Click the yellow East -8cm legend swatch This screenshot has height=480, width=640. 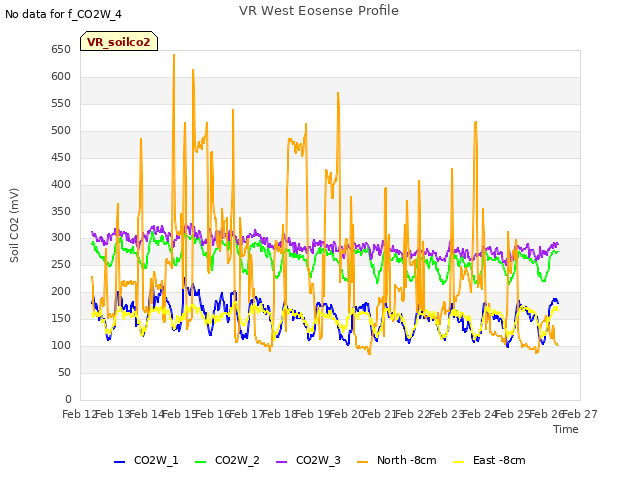[459, 462]
